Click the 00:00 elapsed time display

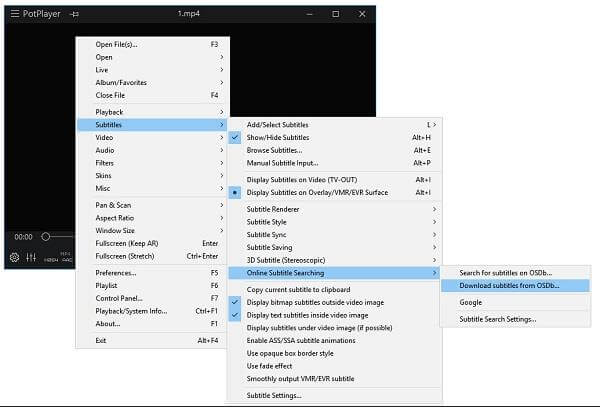coord(23,237)
